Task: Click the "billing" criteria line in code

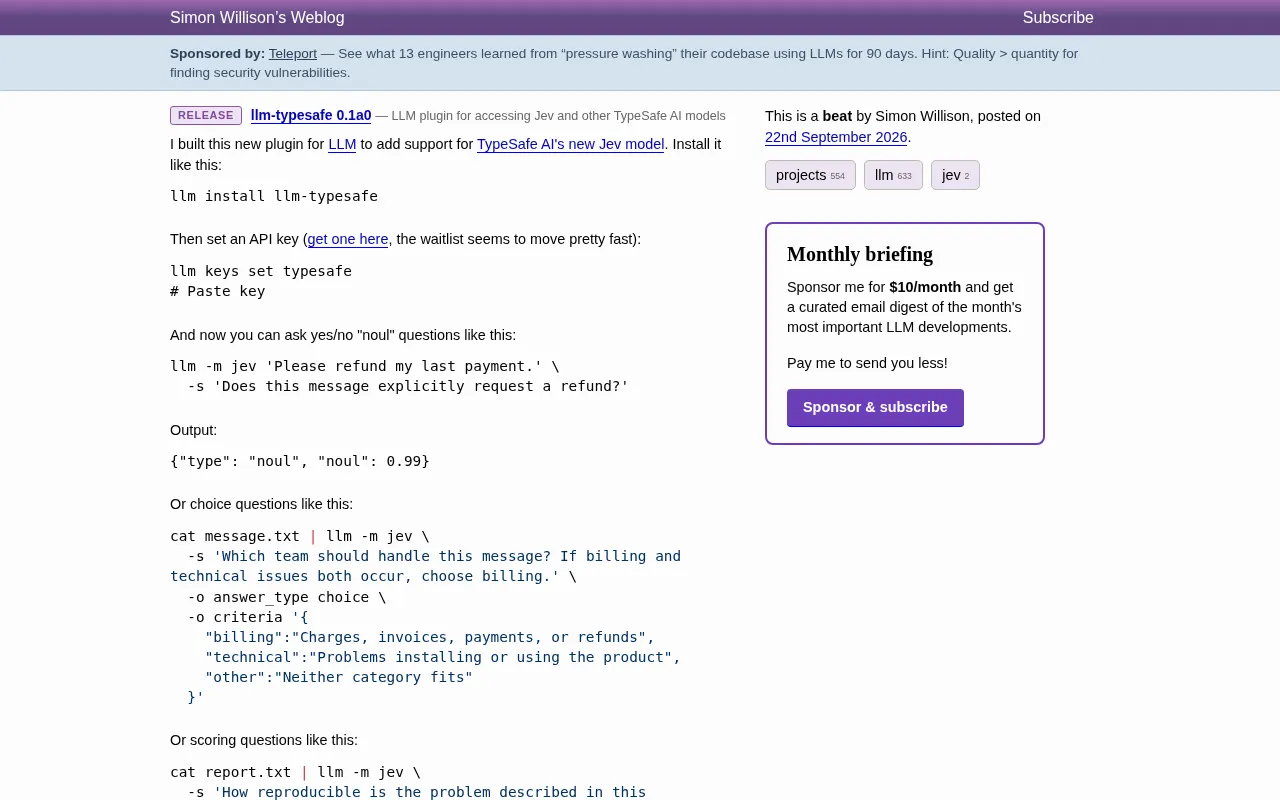Action: [430, 637]
